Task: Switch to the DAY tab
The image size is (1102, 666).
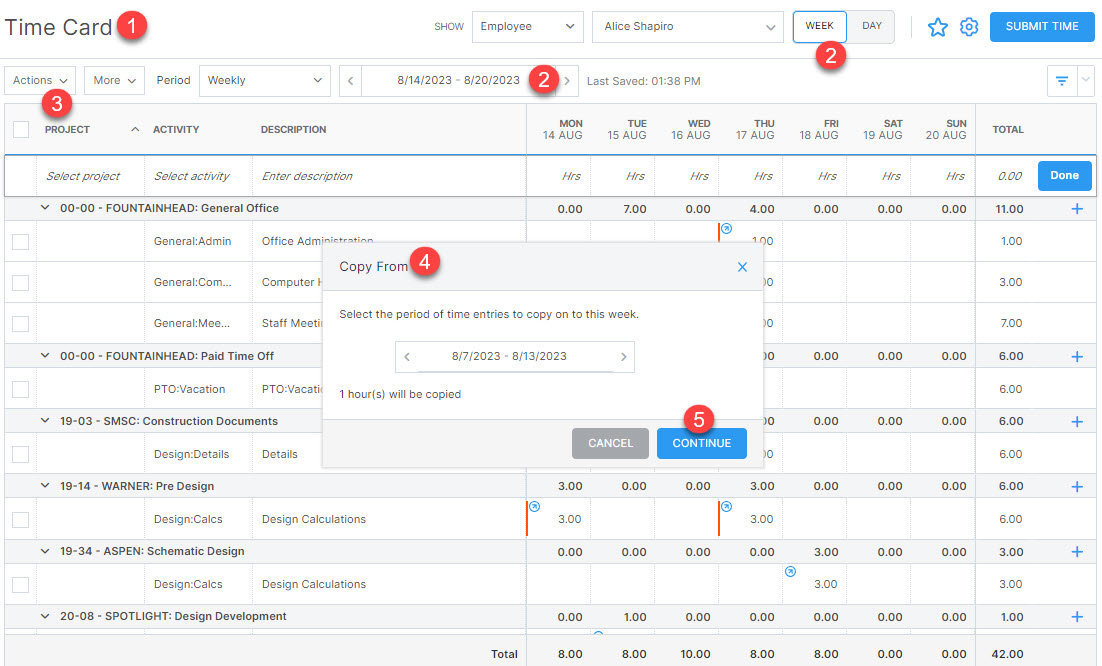Action: click(x=869, y=27)
